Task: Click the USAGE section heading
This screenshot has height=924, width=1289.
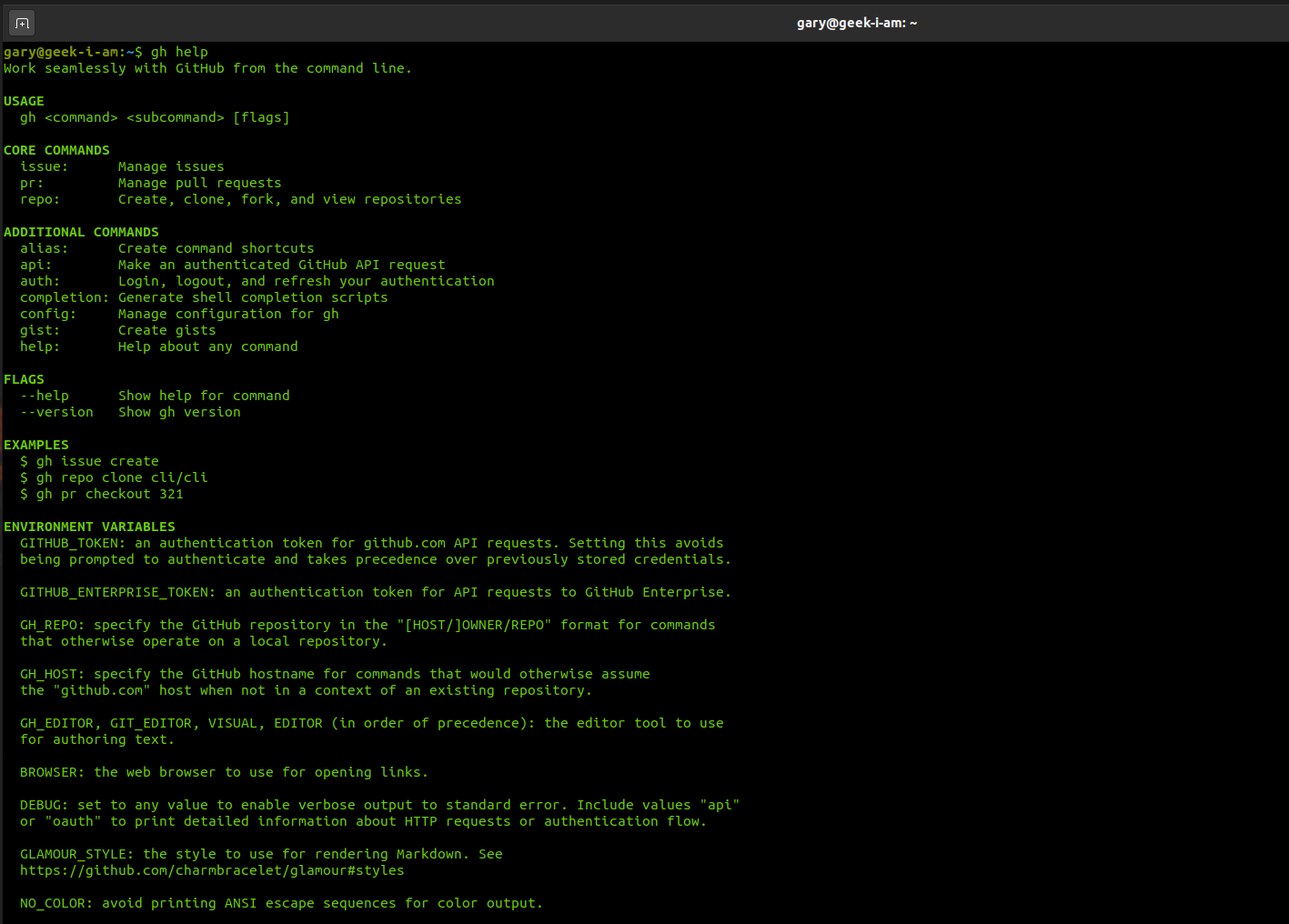Action: pos(24,101)
